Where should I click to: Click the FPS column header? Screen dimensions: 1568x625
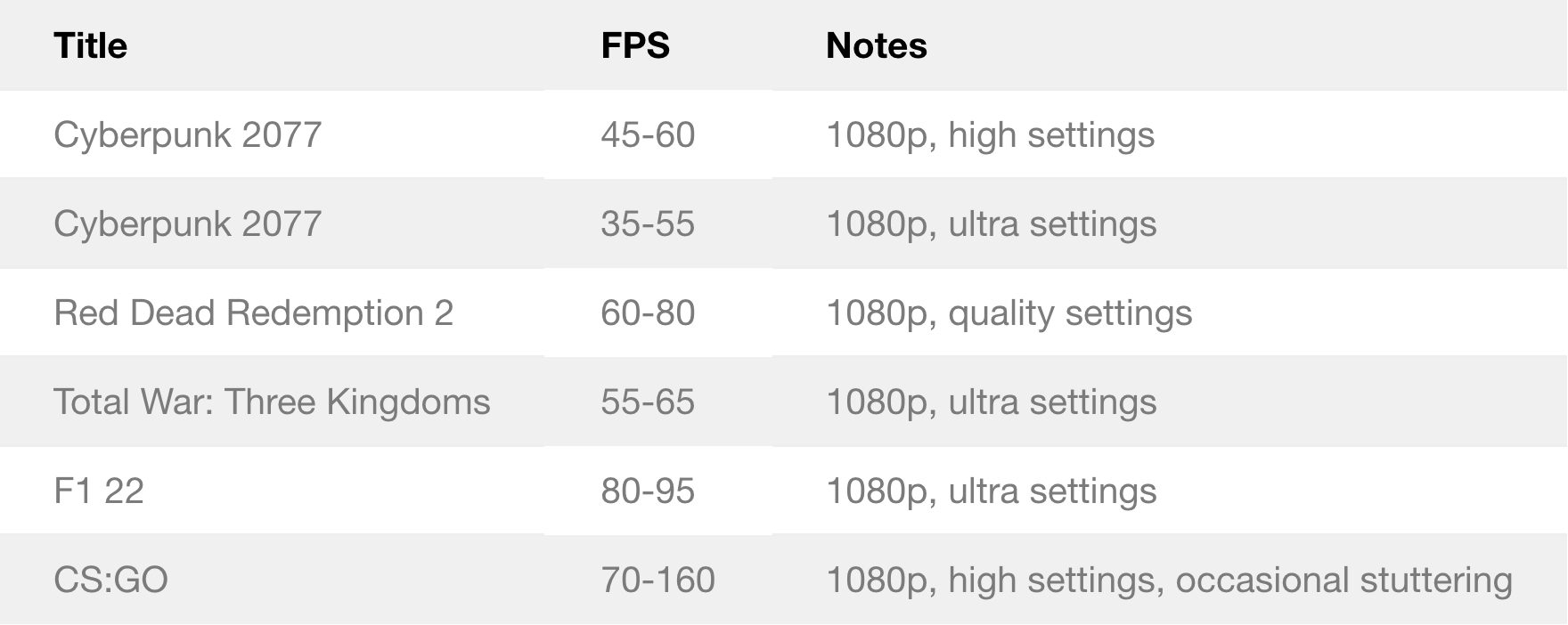tap(635, 45)
